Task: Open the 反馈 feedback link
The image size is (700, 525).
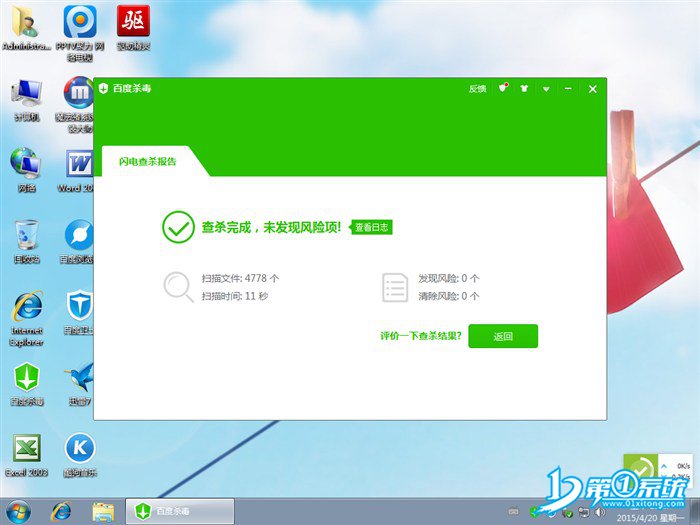Action: 477,89
